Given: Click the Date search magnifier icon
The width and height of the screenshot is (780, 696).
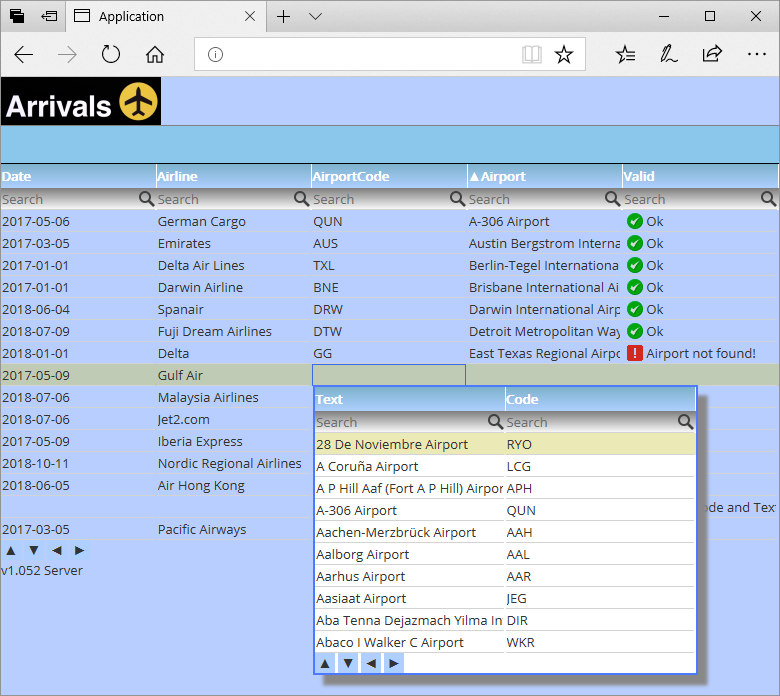Looking at the screenshot, I should point(146,199).
